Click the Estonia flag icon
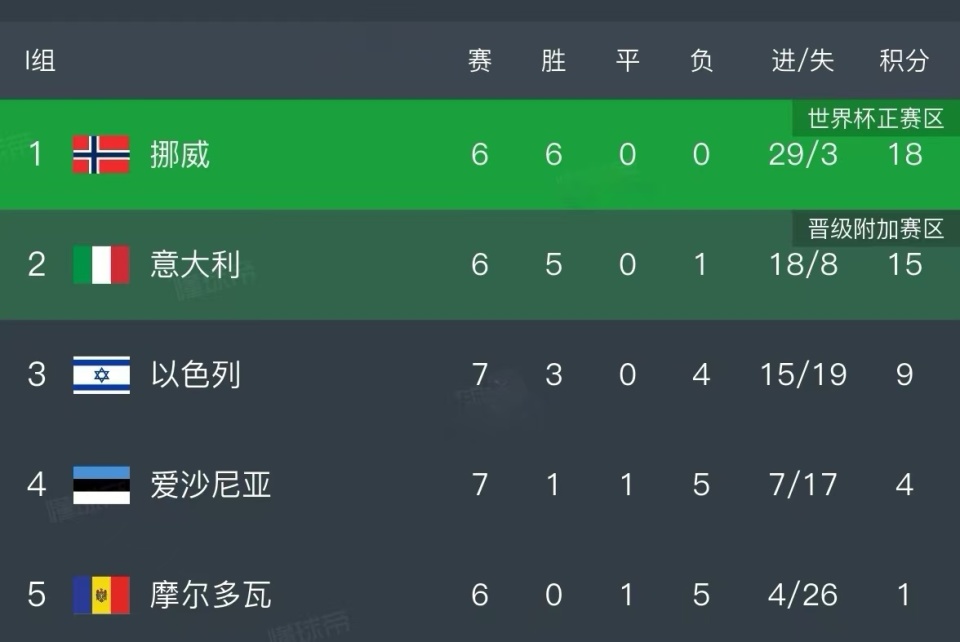 [101, 485]
